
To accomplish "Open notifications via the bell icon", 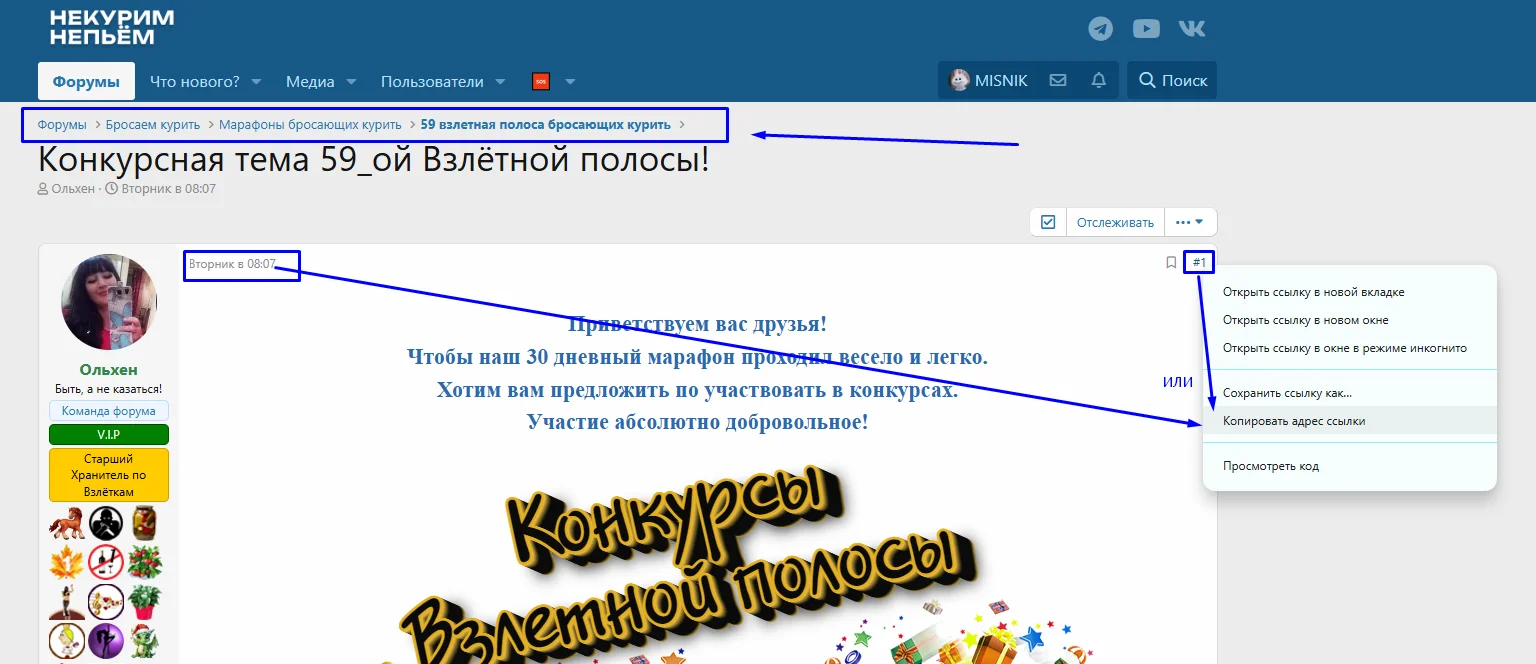I will tap(1097, 80).
